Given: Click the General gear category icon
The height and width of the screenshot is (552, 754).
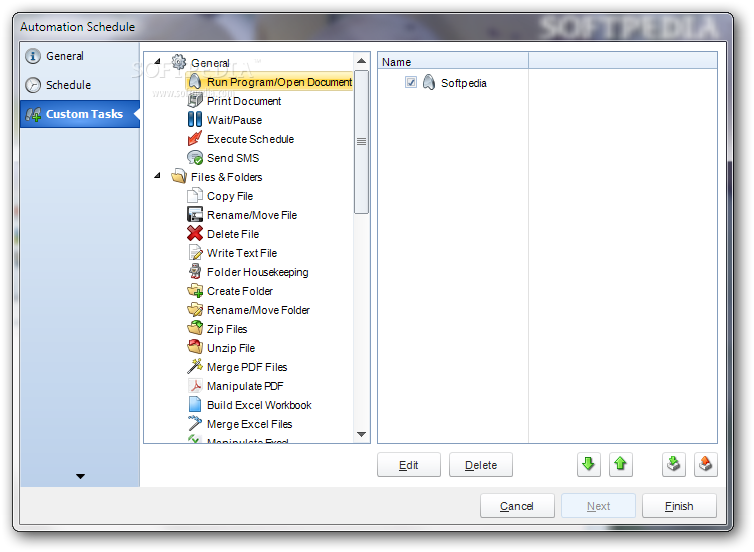Looking at the screenshot, I should pos(179,62).
